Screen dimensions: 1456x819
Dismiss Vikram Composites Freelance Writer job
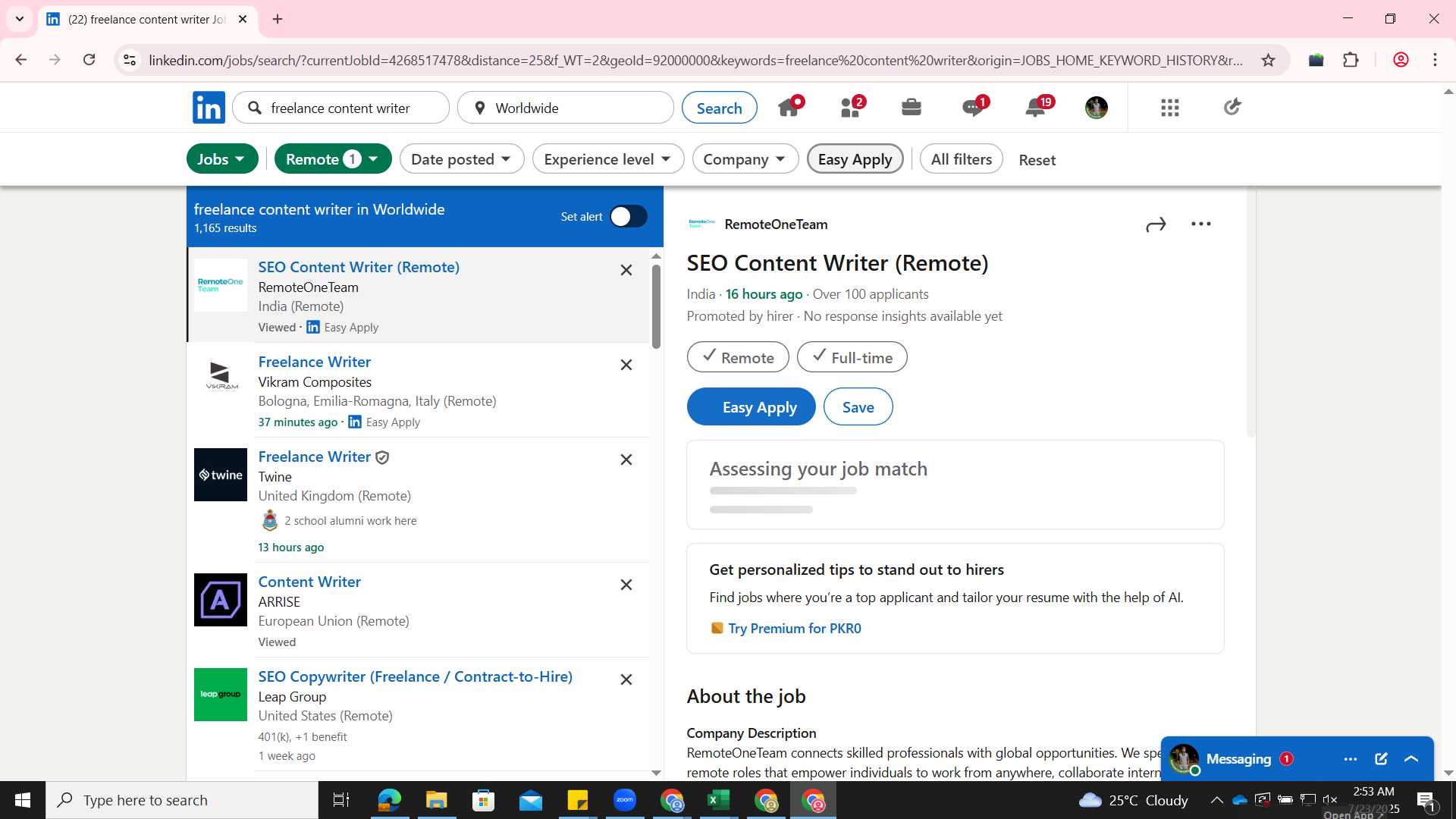coord(626,365)
